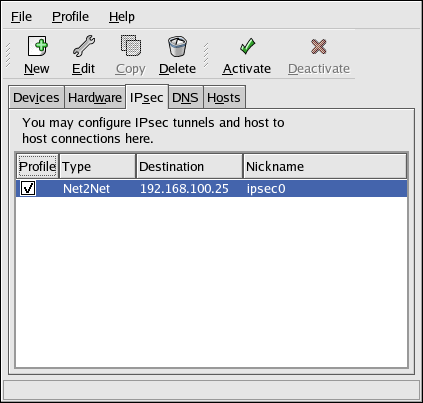The image size is (423, 403).
Task: Open the Profile menu
Action: [70, 17]
